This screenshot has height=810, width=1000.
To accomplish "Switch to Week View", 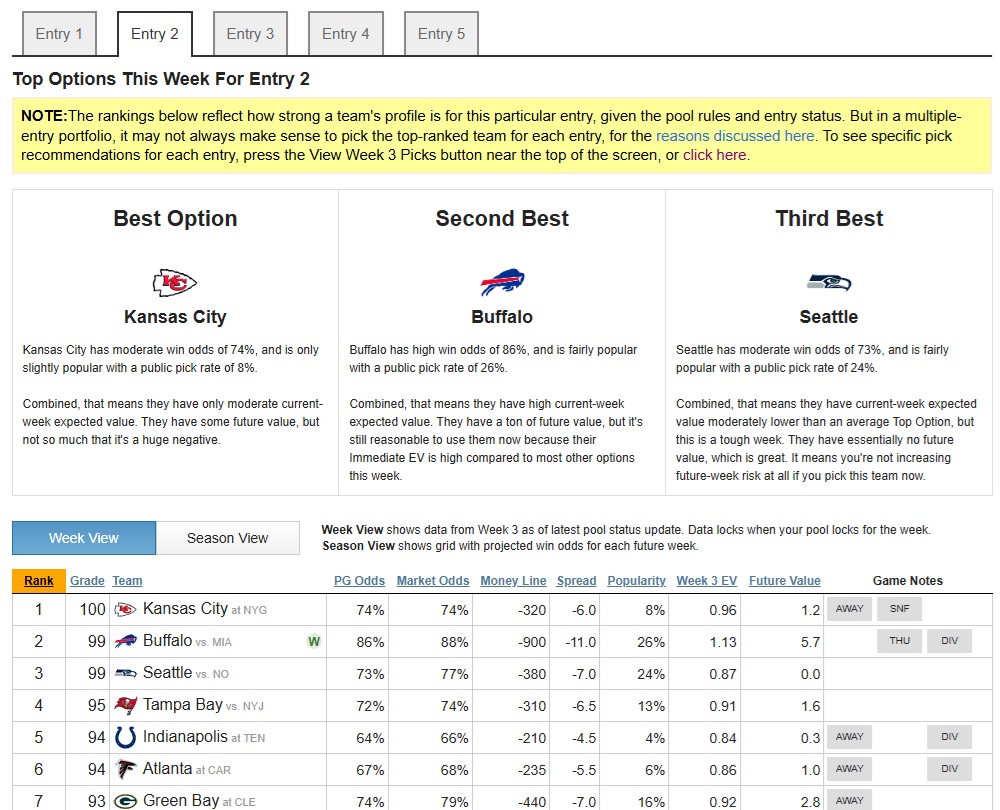I will pos(84,538).
